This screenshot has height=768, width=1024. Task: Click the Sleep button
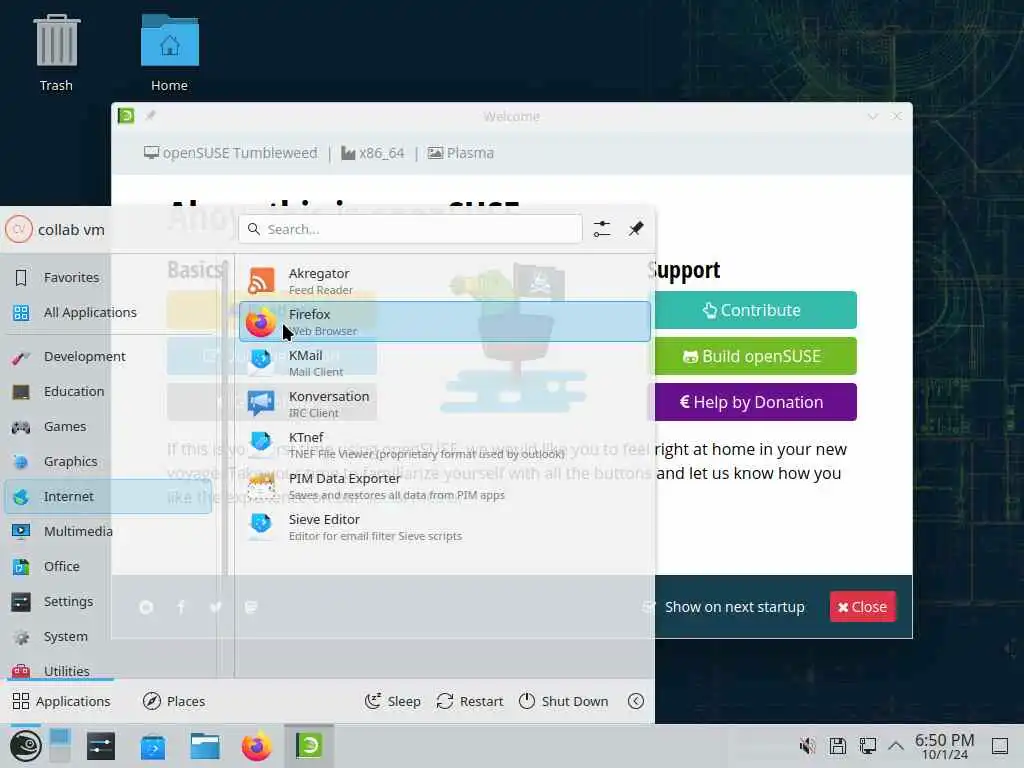click(x=392, y=701)
